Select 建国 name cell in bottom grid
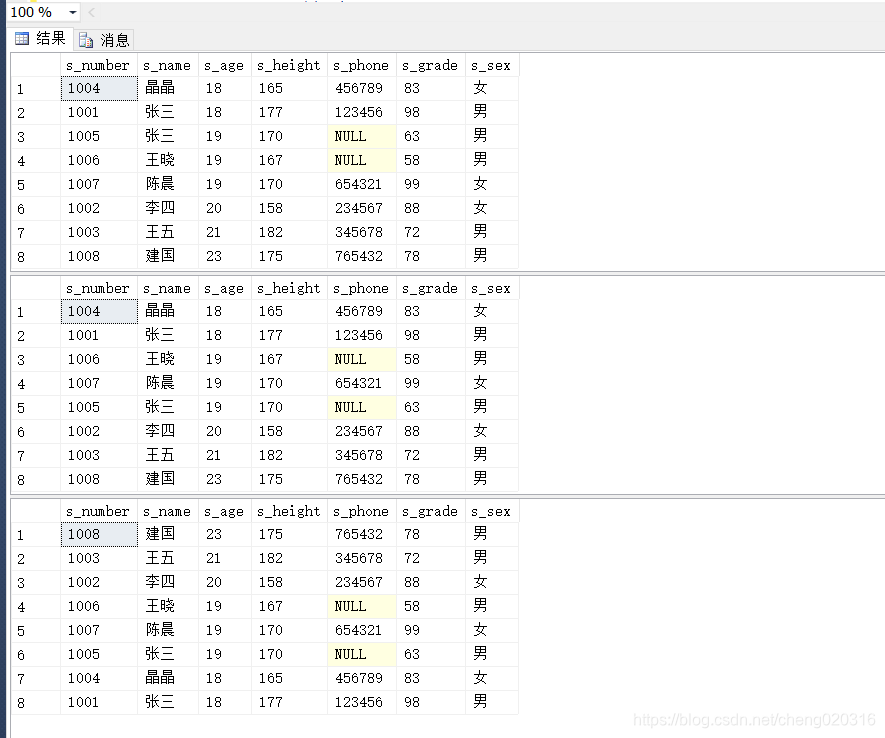The image size is (885, 738). [168, 534]
